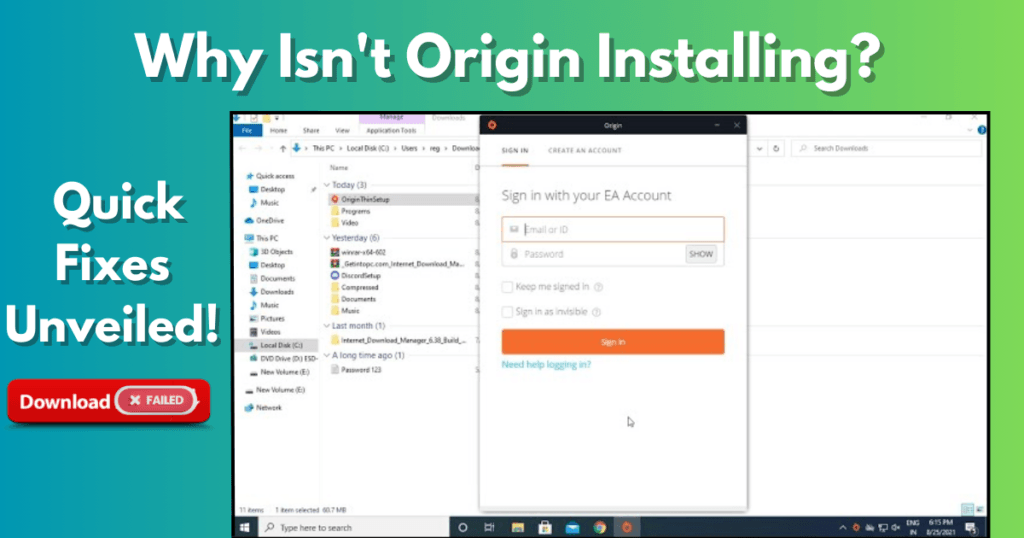Open File Explorer from the taskbar
Screen dimensions: 1024x538
click(518, 528)
